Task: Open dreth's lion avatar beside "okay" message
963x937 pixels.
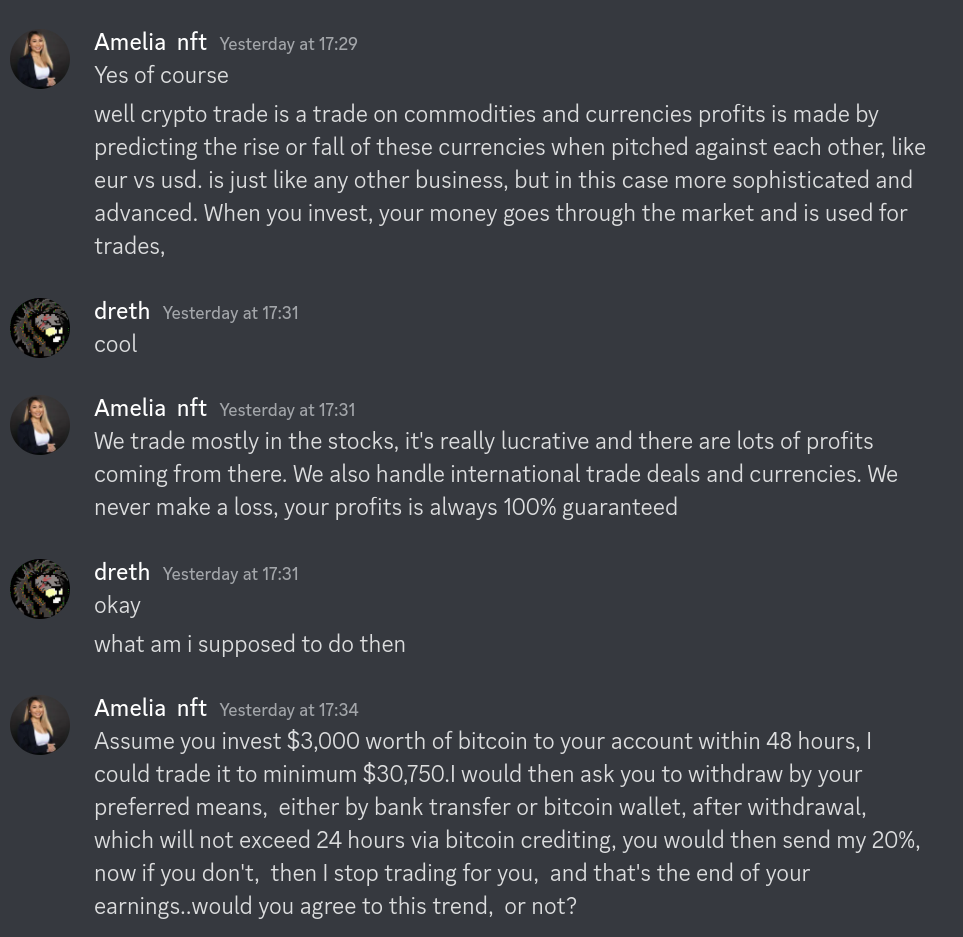Action: [40, 589]
